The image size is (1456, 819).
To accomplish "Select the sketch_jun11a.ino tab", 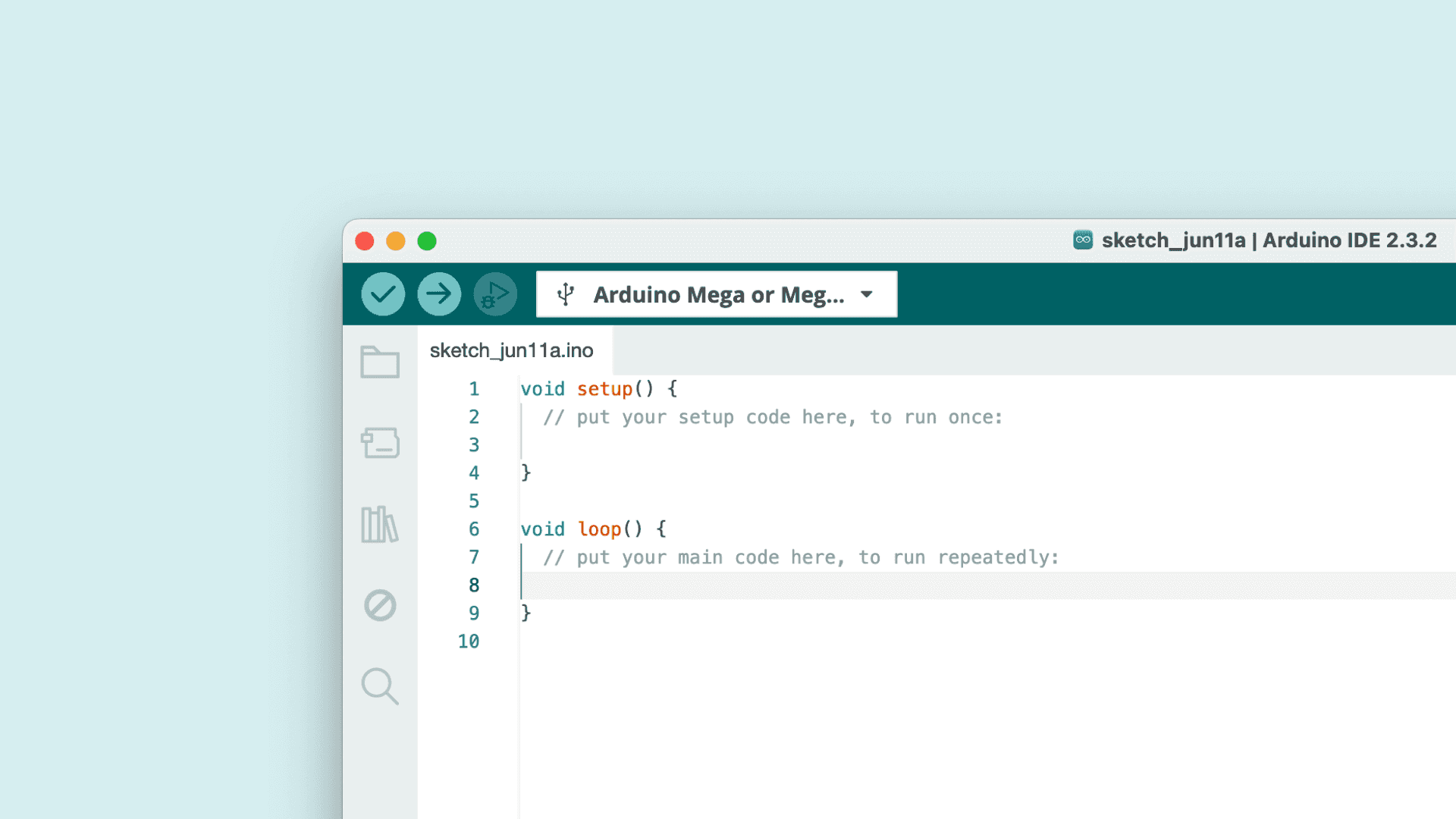I will point(515,350).
